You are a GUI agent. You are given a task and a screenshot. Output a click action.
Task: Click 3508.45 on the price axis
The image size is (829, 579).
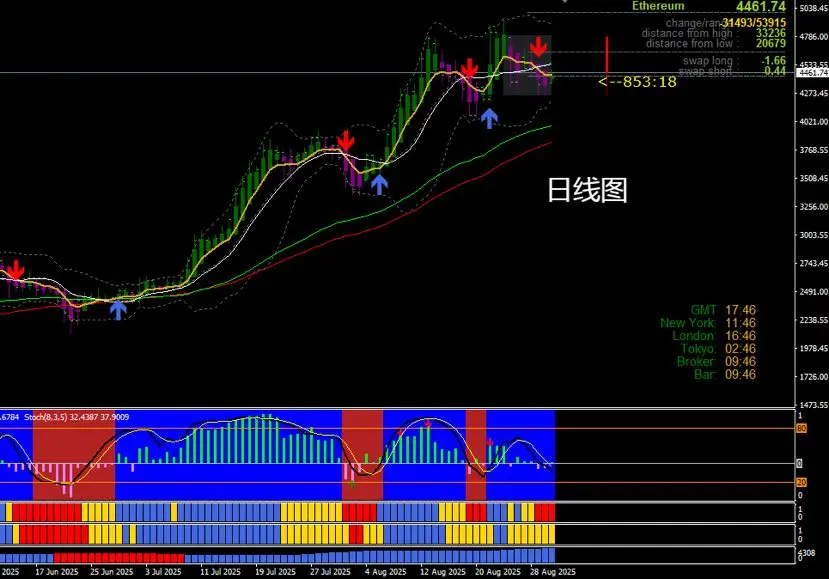coord(814,178)
